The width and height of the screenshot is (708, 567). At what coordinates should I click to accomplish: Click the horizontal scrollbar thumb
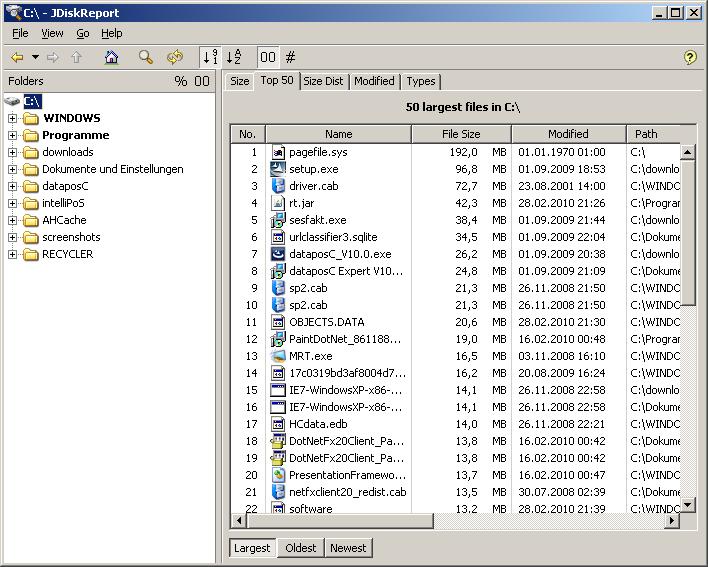pos(340,521)
